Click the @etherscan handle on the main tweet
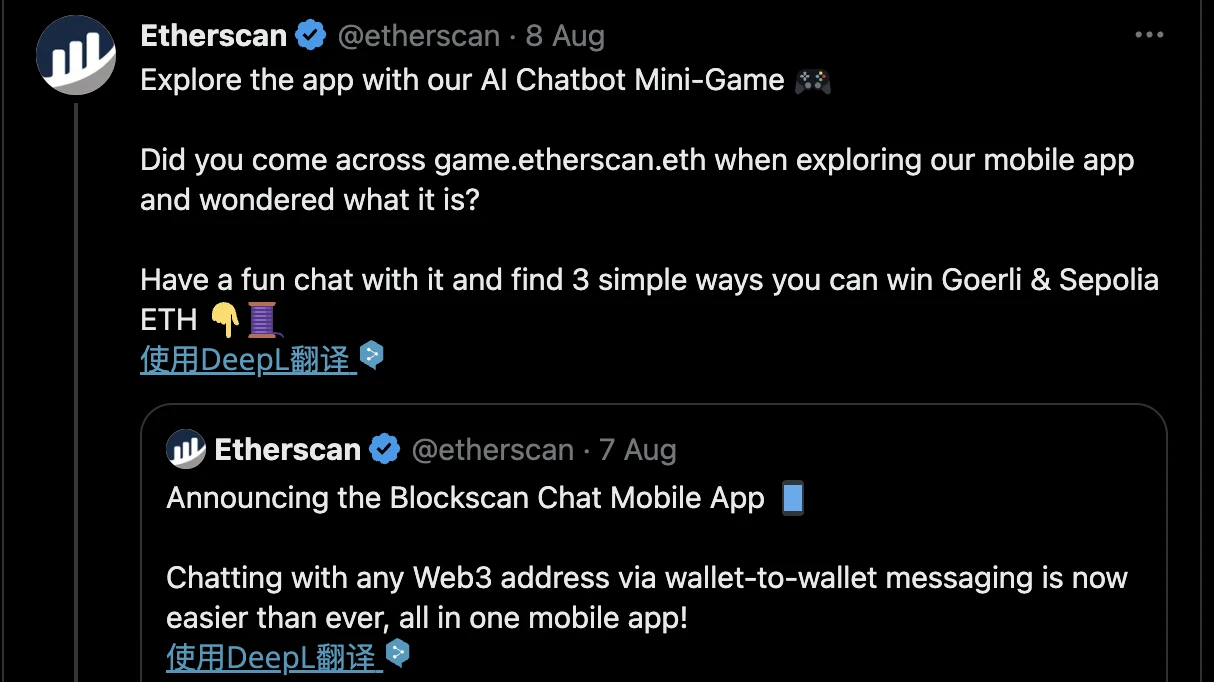1214x682 pixels. coord(419,35)
